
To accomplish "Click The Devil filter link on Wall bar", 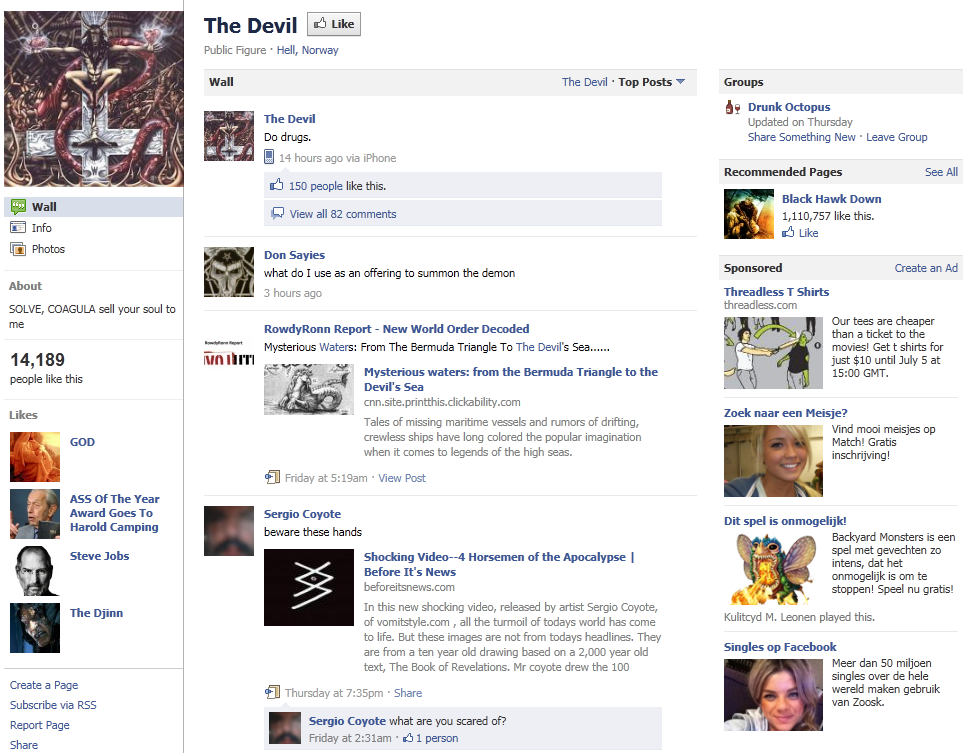I will tap(584, 82).
